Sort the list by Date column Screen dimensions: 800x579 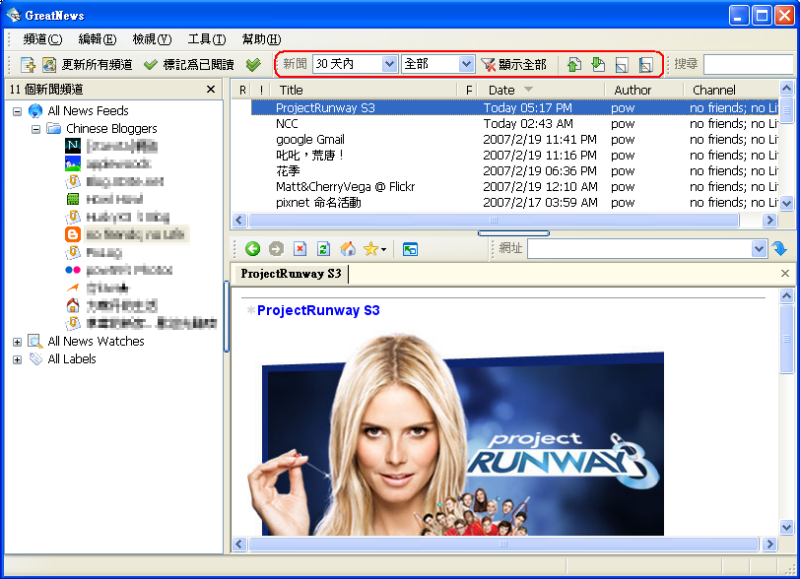click(x=543, y=90)
